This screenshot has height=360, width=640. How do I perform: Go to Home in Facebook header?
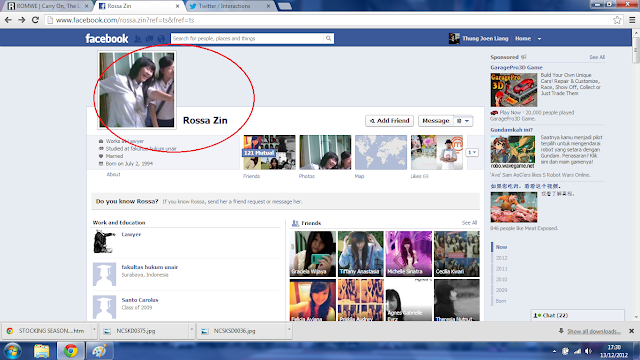coord(523,38)
